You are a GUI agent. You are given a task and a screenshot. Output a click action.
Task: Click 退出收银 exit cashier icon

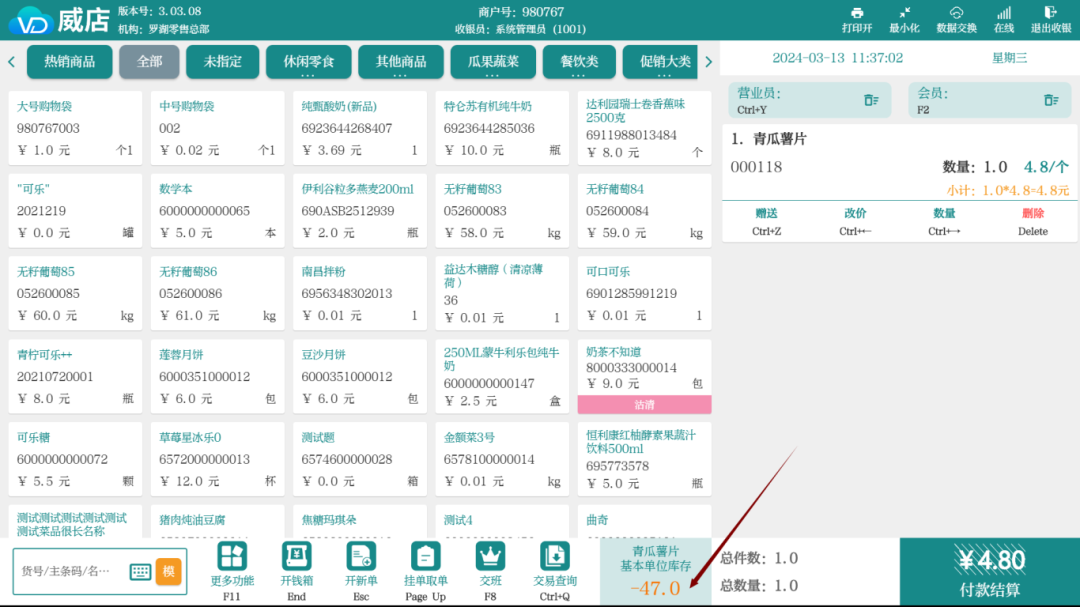click(x=1050, y=14)
